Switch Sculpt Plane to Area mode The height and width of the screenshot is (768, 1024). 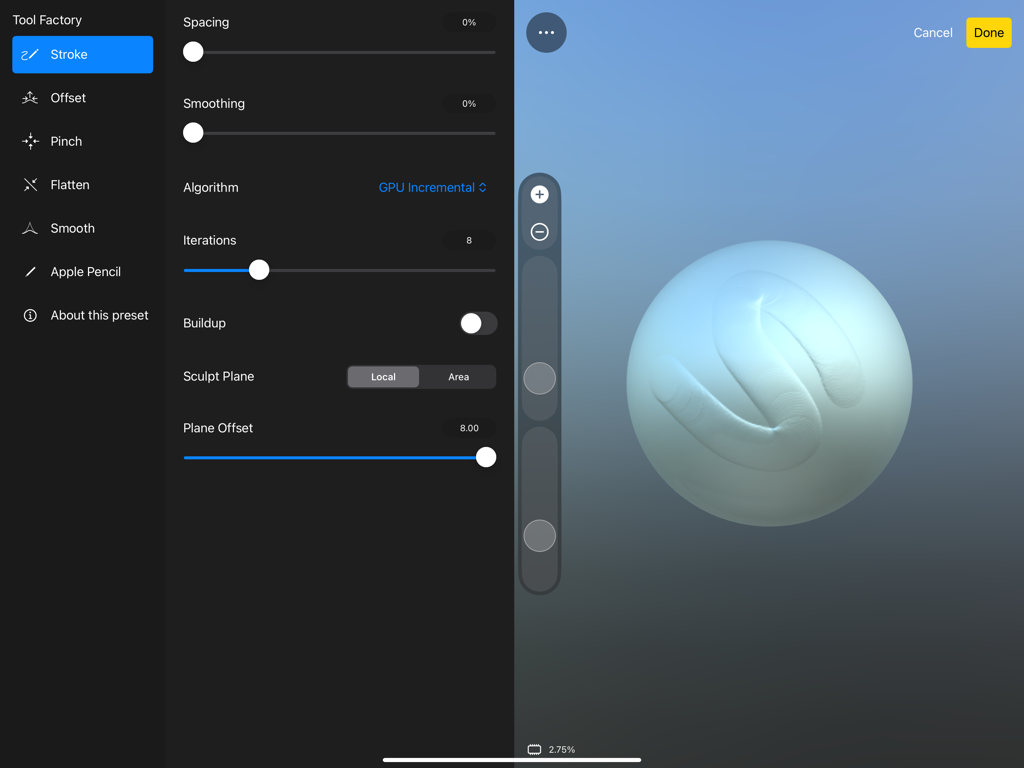(458, 377)
